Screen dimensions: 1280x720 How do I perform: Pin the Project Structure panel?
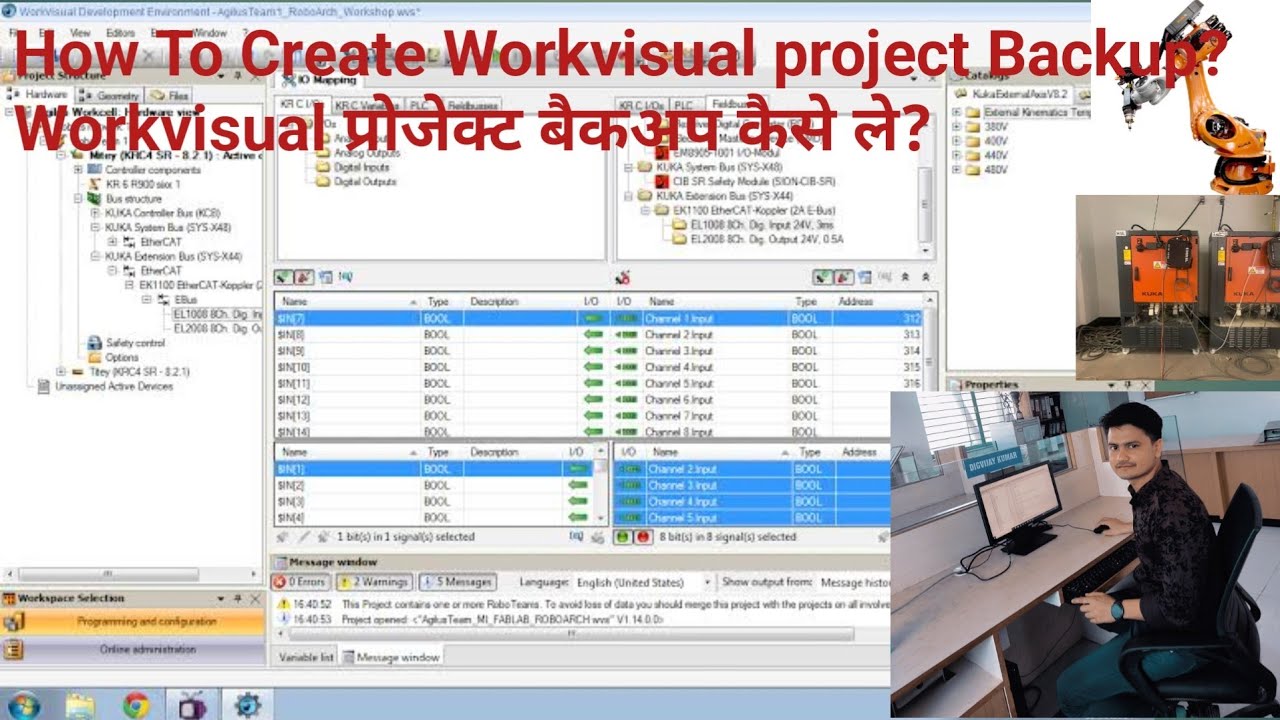click(x=238, y=75)
